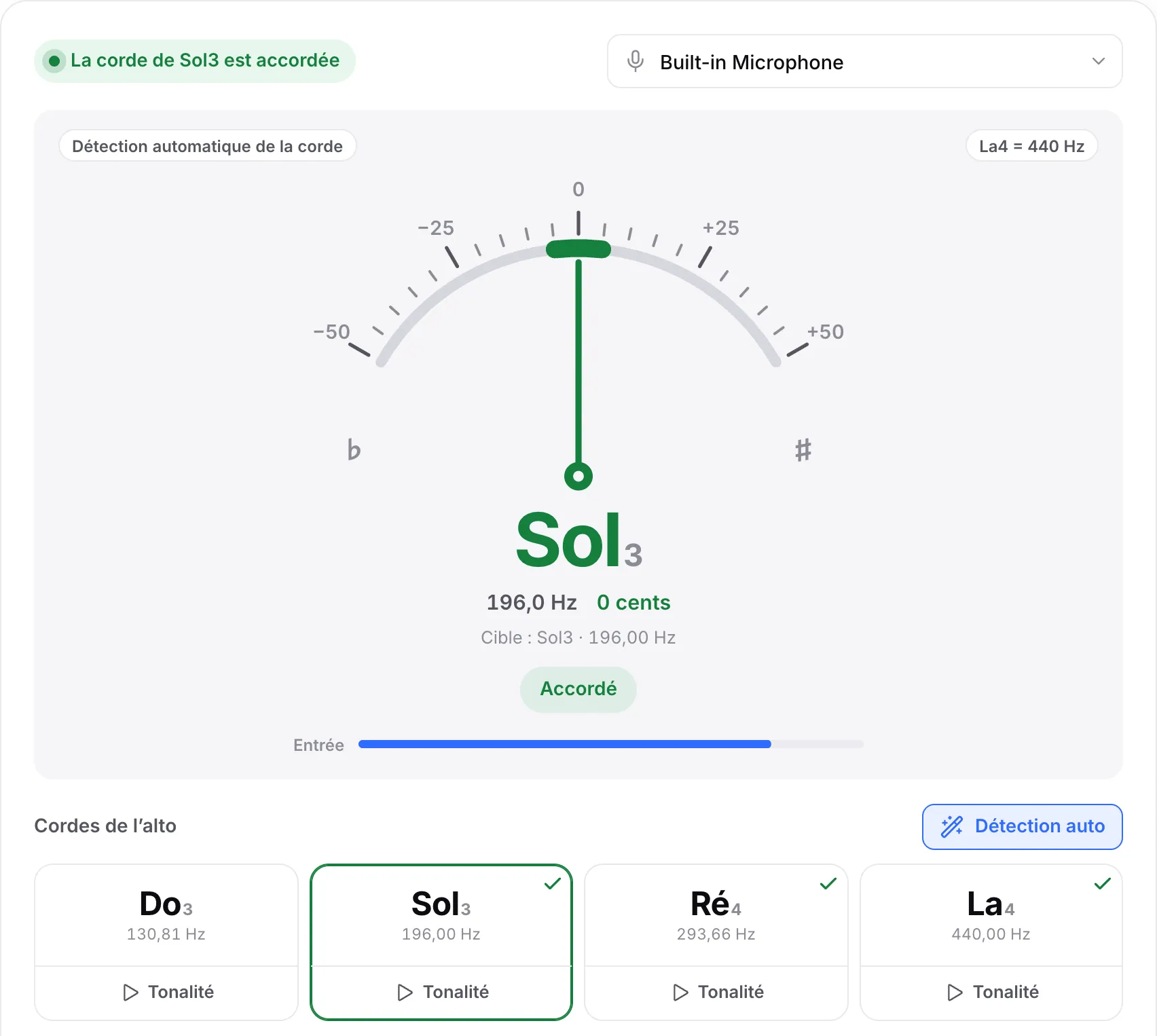Viewport: 1157px width, 1036px height.
Task: Click the −25 gauge label
Action: (436, 228)
